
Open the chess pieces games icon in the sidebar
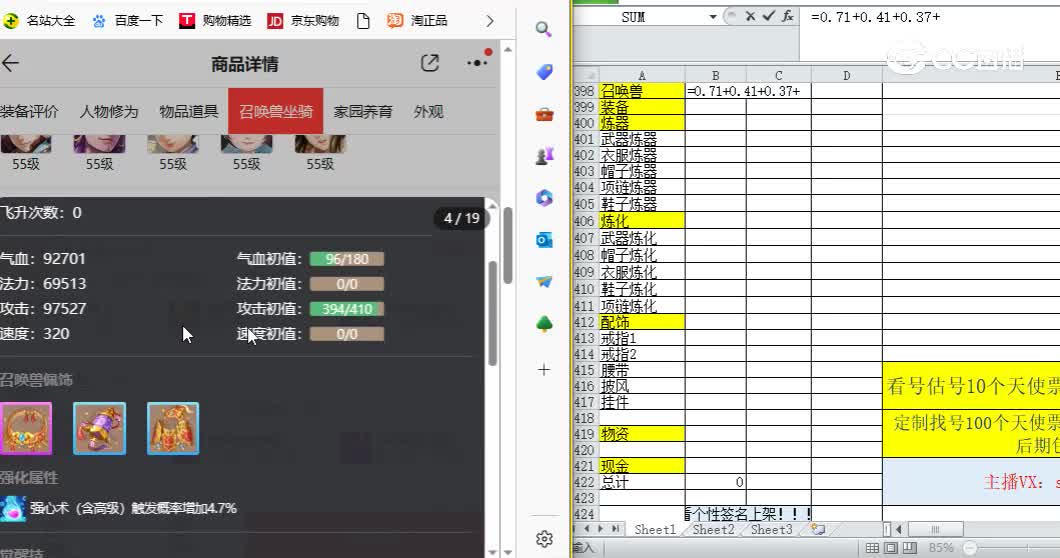click(x=544, y=156)
